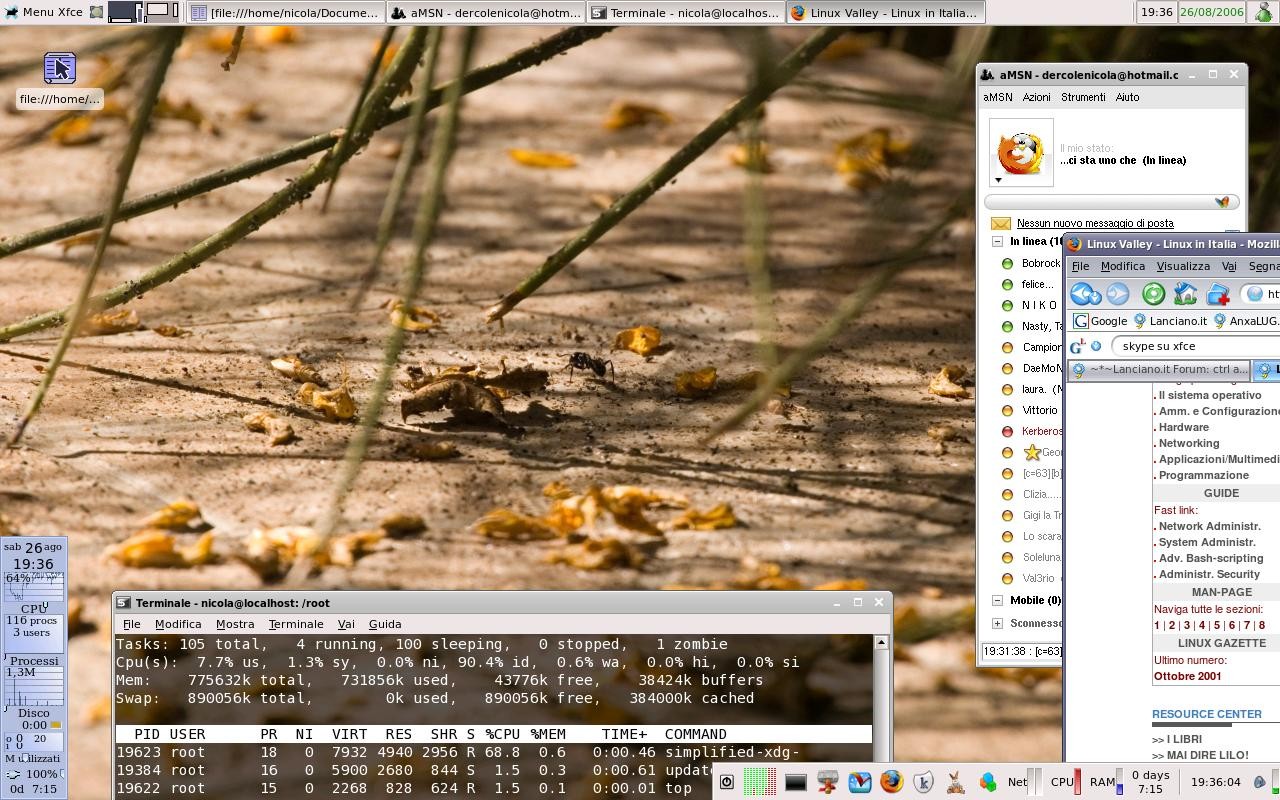Click the aMSN display picture avatar
The image size is (1280, 800).
1021,150
